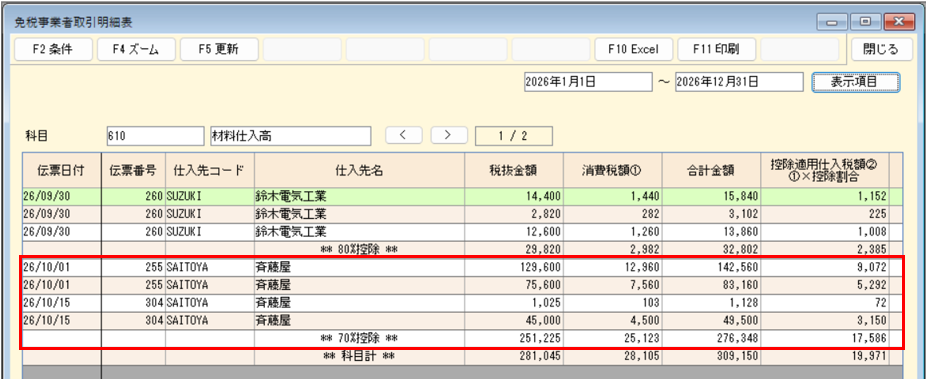The width and height of the screenshot is (927, 380).
Task: Click the 控除適用仕入税額② column header
Action: click(825, 170)
